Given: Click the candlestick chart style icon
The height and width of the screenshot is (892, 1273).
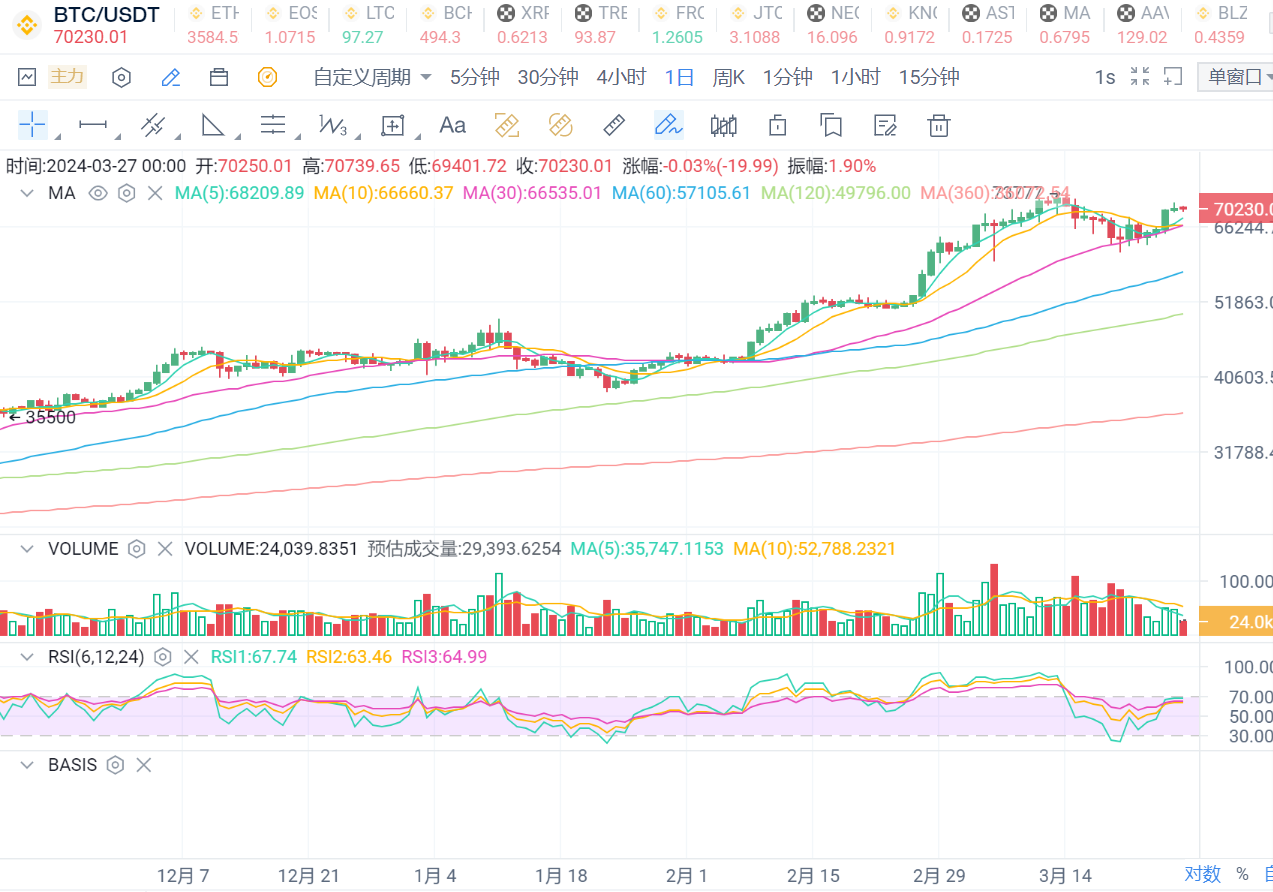Looking at the screenshot, I should (x=723, y=125).
